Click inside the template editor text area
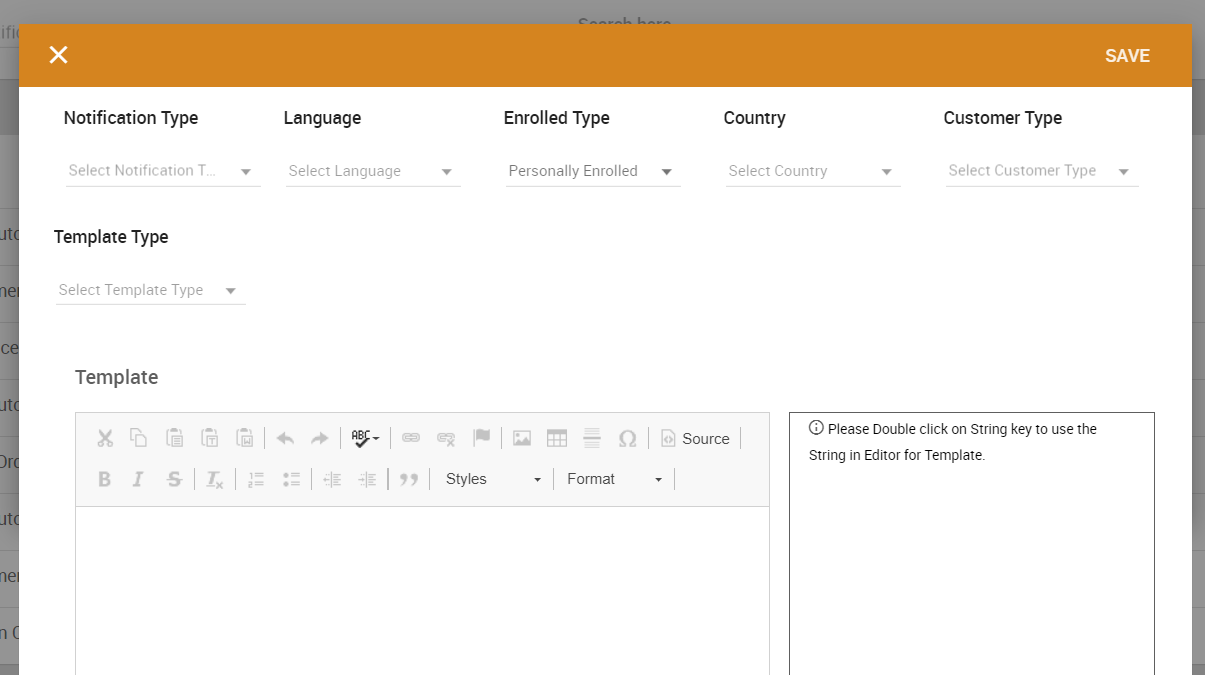The height and width of the screenshot is (675, 1205). pyautogui.click(x=422, y=590)
